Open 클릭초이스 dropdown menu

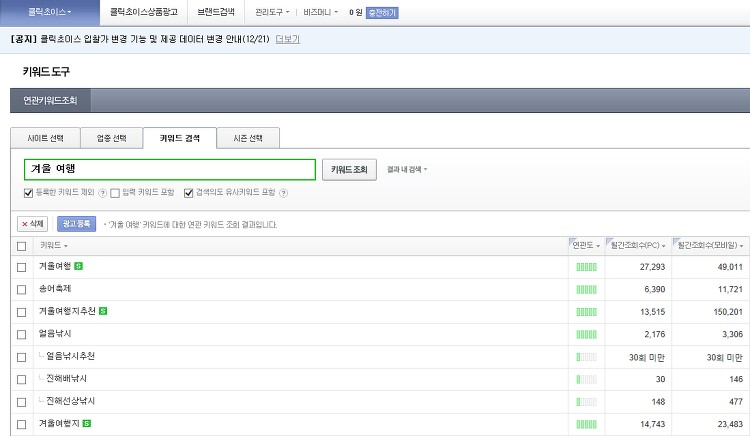tap(50, 12)
